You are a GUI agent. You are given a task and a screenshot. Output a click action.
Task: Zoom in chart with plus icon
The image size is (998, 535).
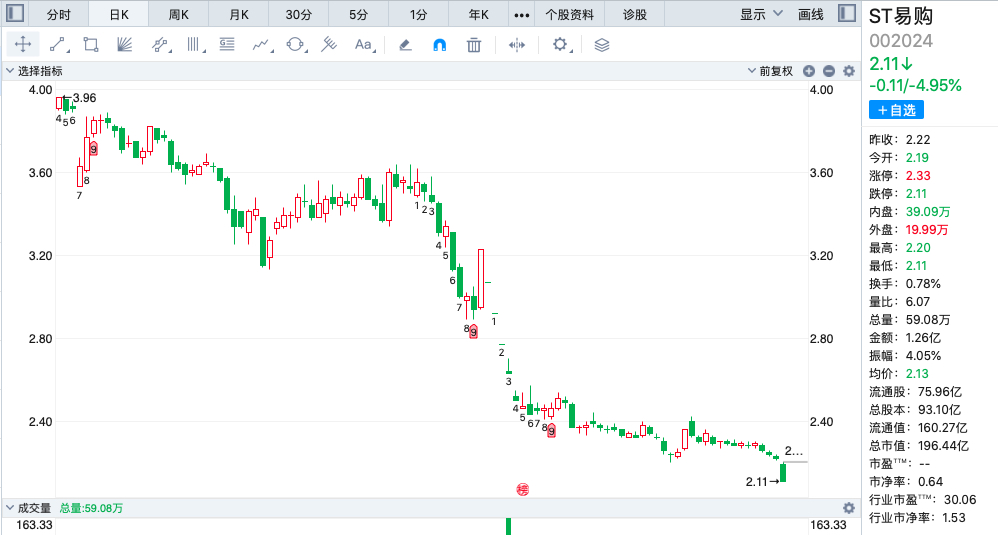pyautogui.click(x=809, y=71)
